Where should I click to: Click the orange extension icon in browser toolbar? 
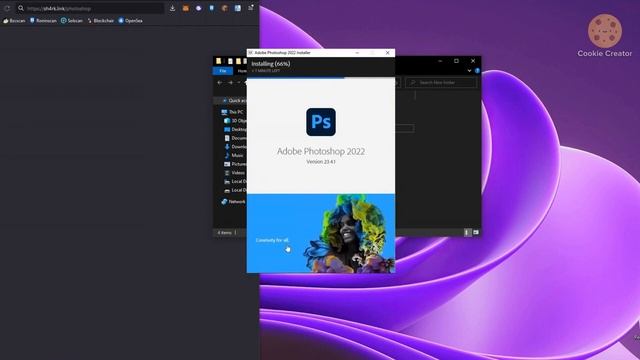click(186, 8)
